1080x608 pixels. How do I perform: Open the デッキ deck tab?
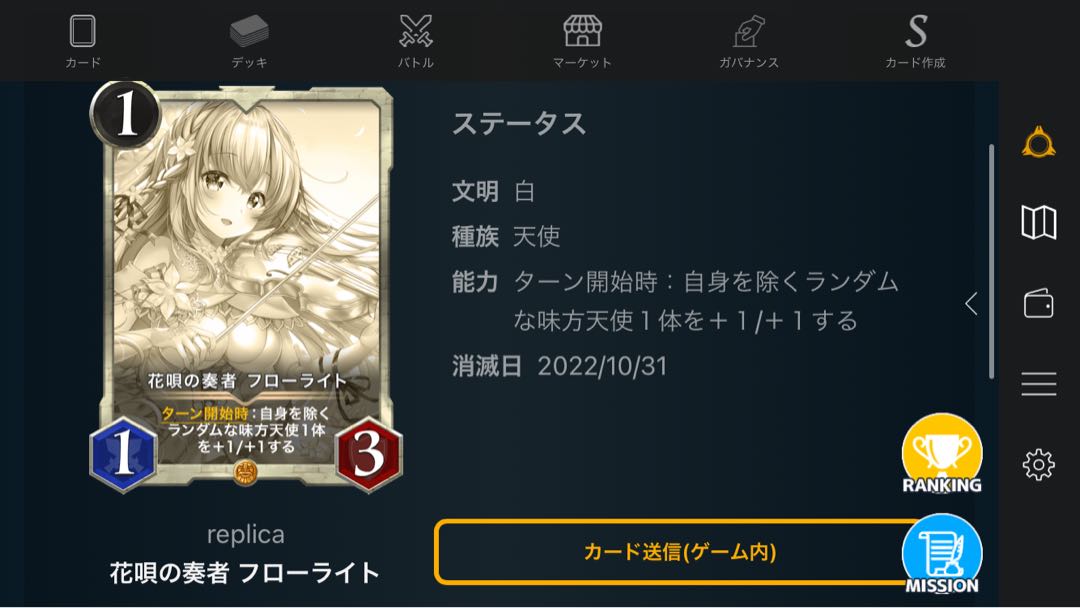pos(249,41)
